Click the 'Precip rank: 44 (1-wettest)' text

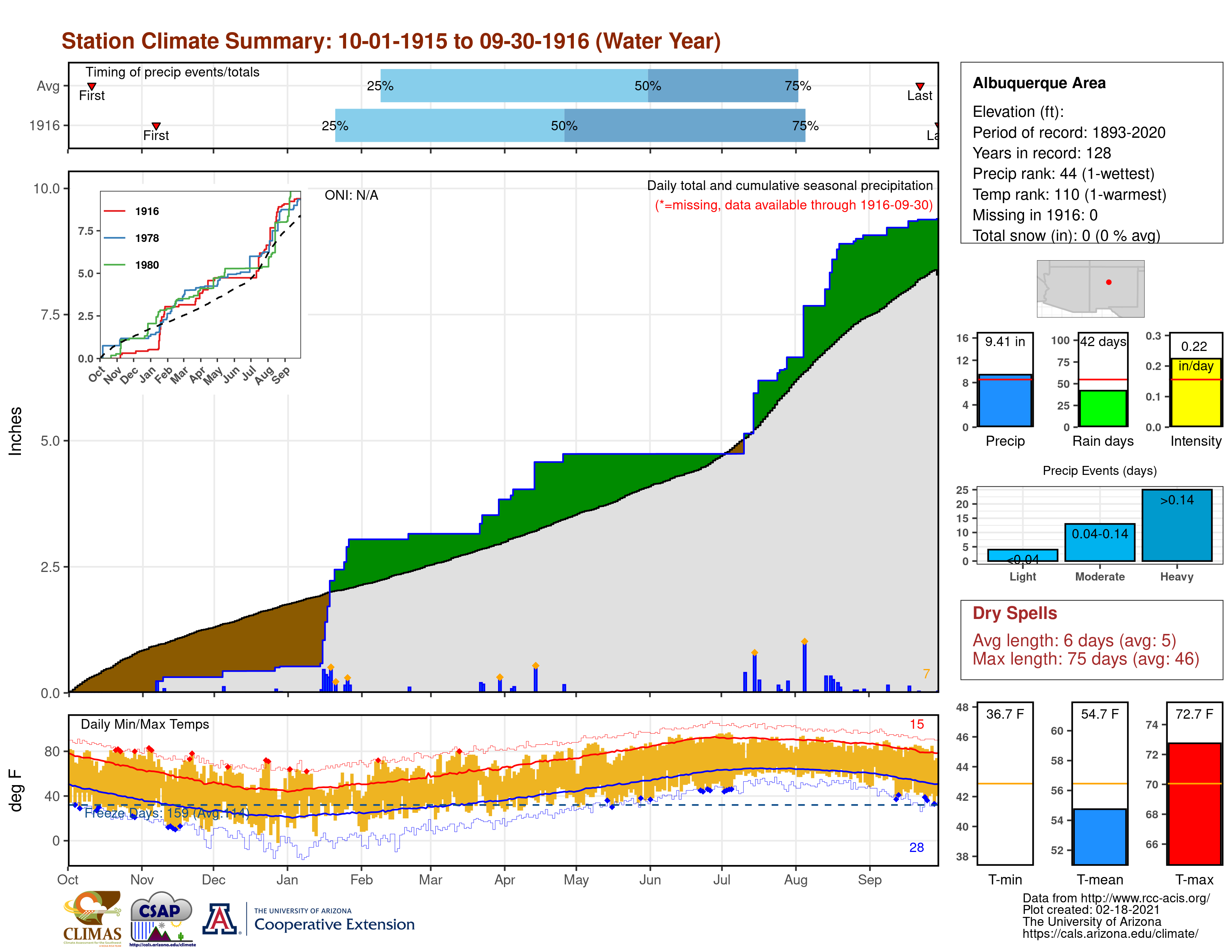tap(1063, 174)
